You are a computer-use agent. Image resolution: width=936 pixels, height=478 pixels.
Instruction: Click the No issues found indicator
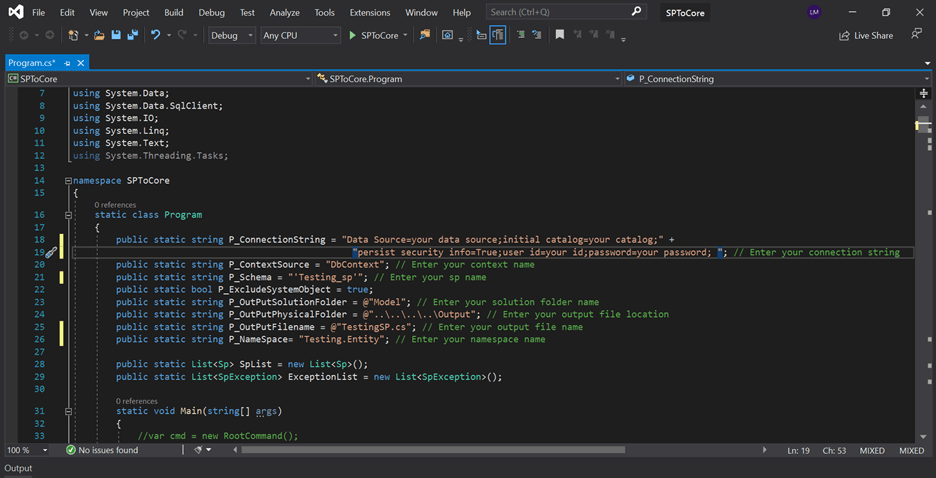[102, 451]
